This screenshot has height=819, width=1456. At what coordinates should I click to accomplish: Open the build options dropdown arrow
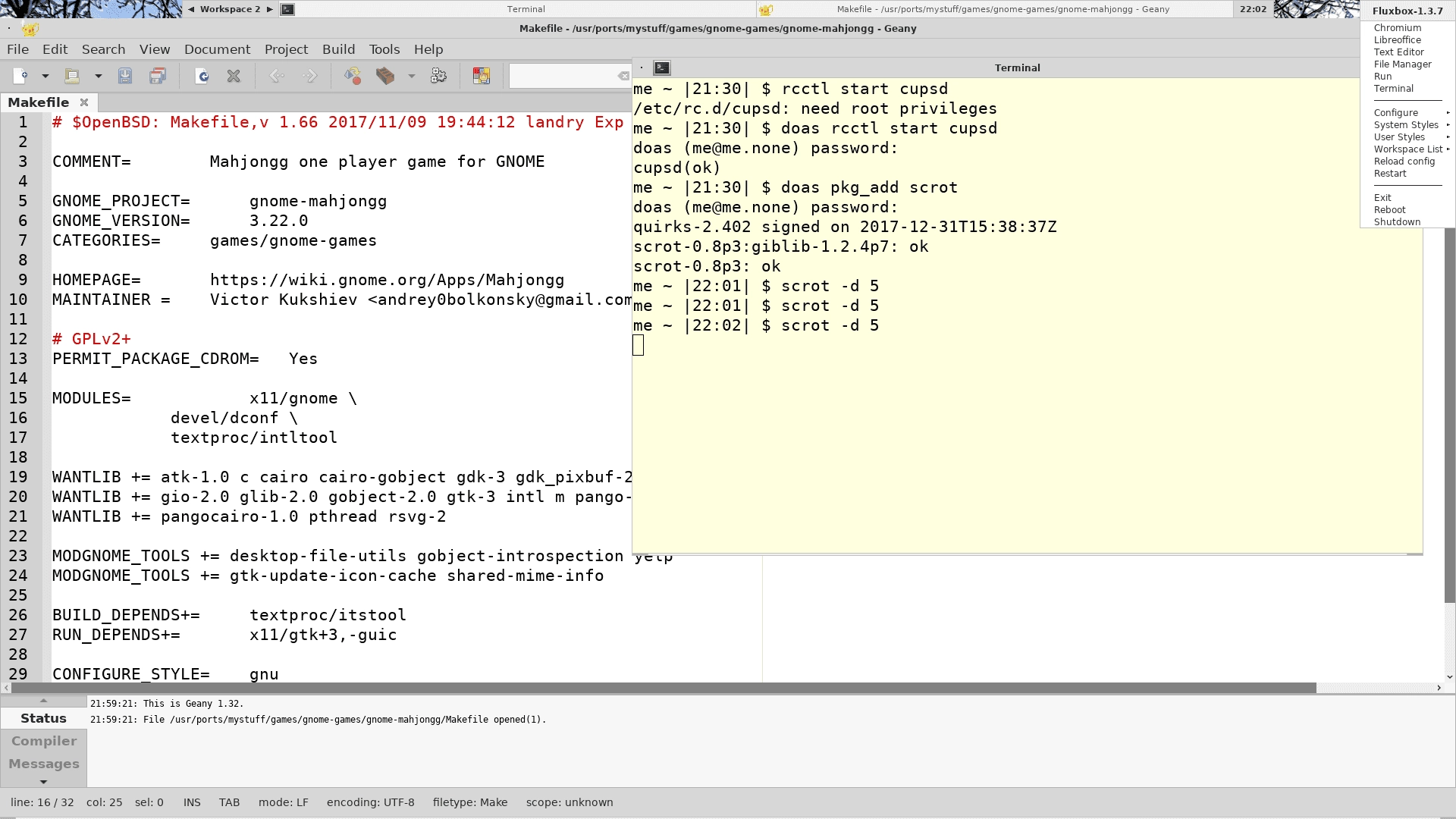pyautogui.click(x=412, y=76)
